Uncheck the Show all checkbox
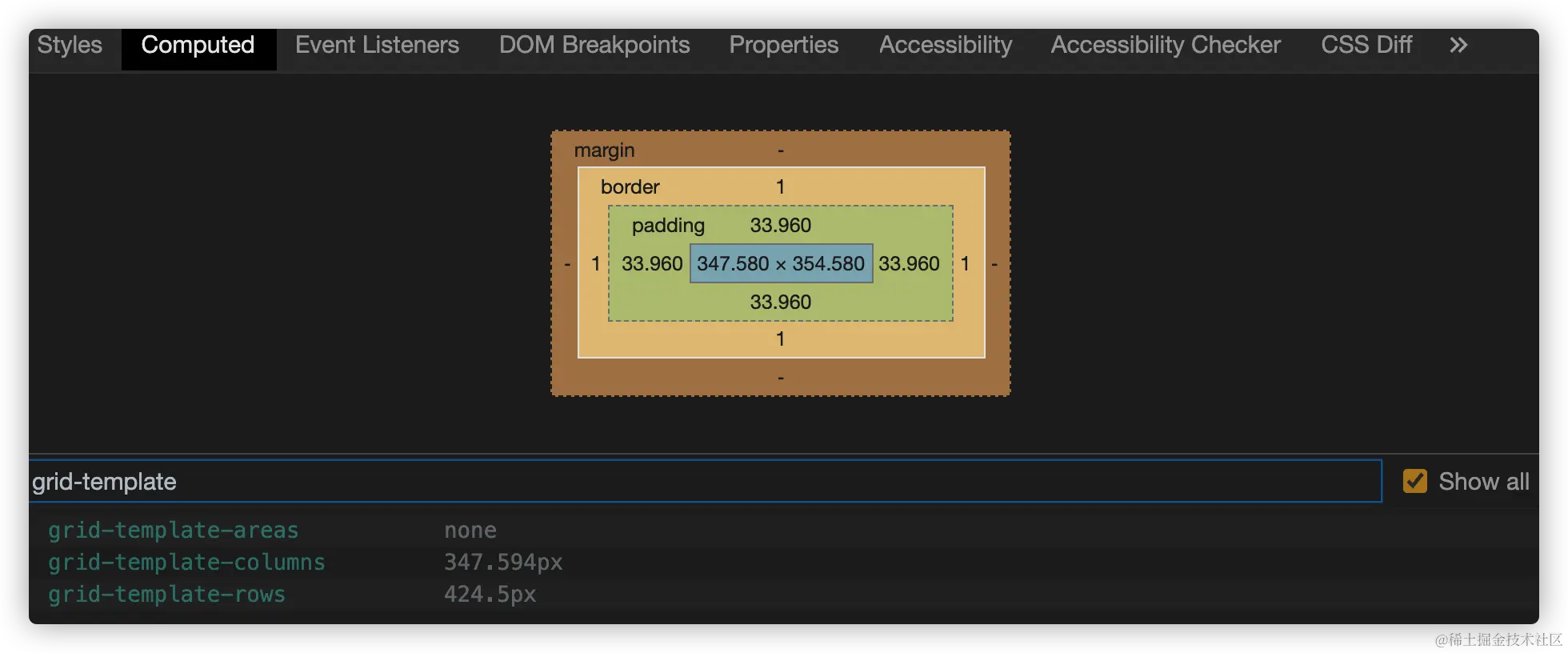The width and height of the screenshot is (1568, 653). pos(1415,481)
